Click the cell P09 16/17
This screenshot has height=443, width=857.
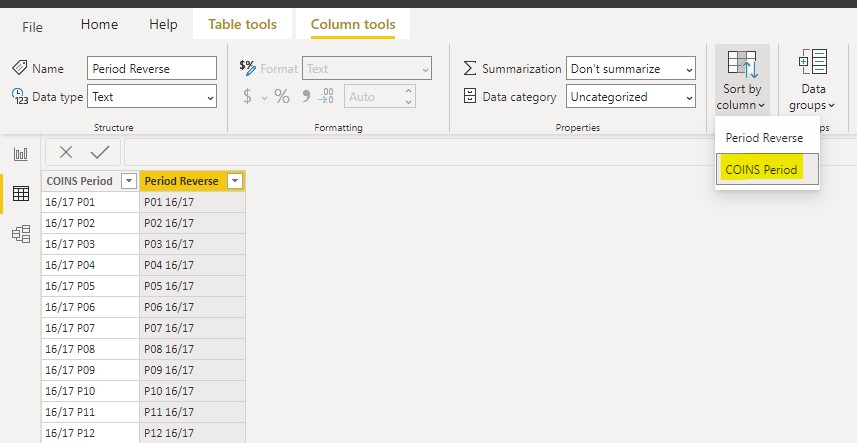(192, 370)
